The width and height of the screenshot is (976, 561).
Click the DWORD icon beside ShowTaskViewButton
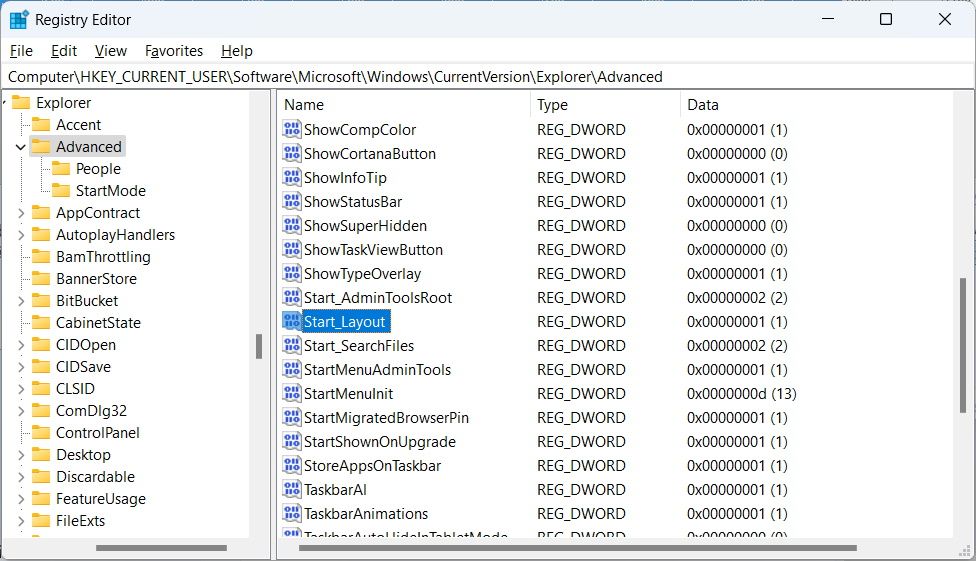(x=291, y=249)
